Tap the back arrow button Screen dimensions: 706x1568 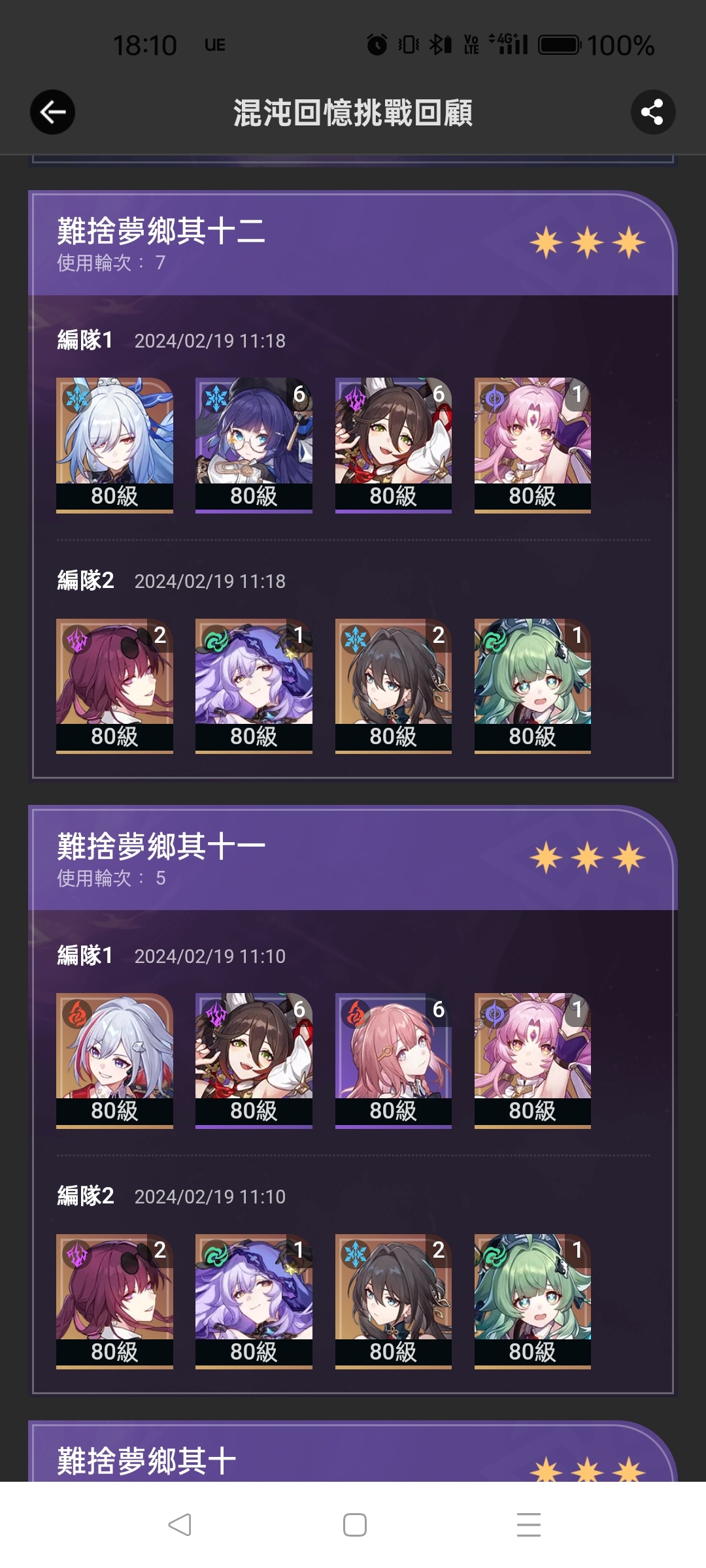coord(52,112)
